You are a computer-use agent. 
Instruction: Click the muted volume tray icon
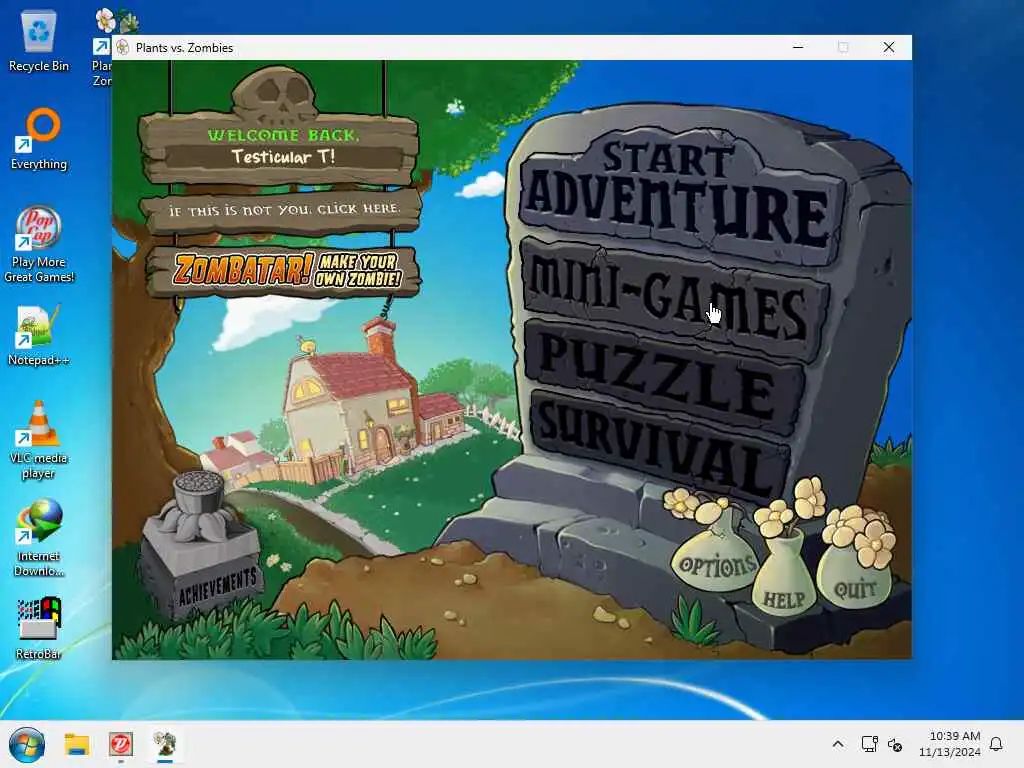point(895,744)
